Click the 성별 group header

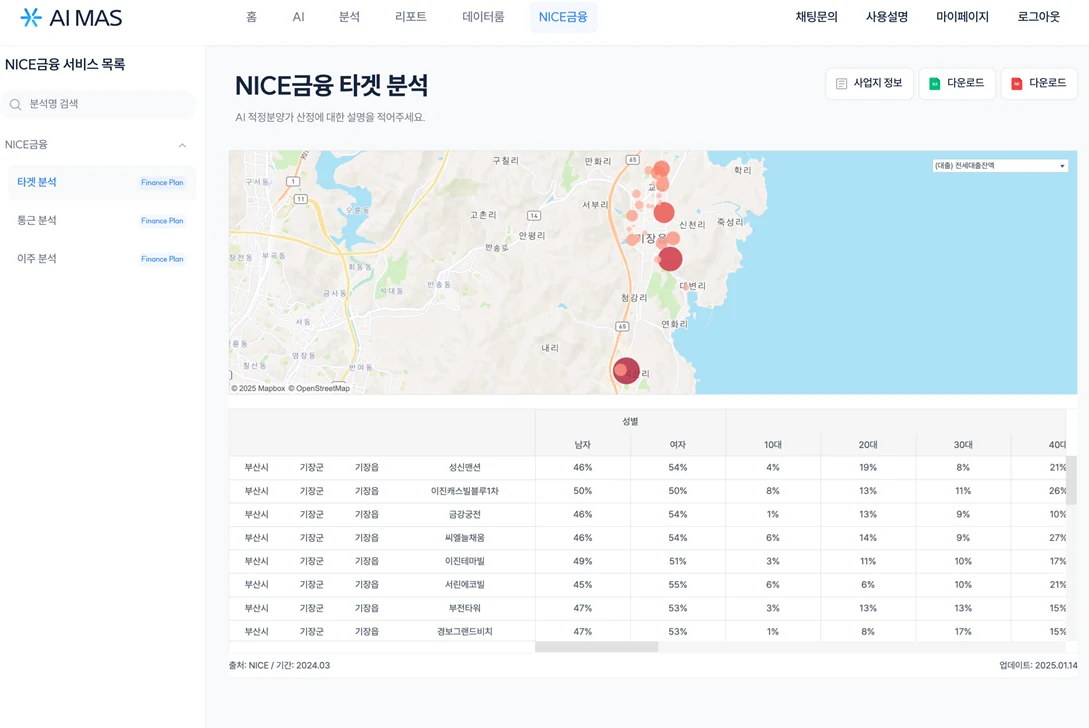pos(630,422)
